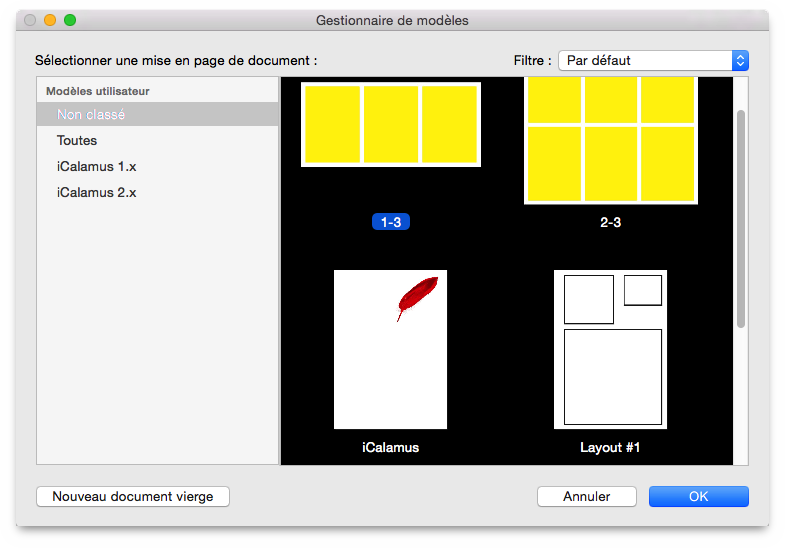Screen dimensions: 785x548
Task: Select the 2-3 yellow grid thumbnail
Action: point(611,140)
